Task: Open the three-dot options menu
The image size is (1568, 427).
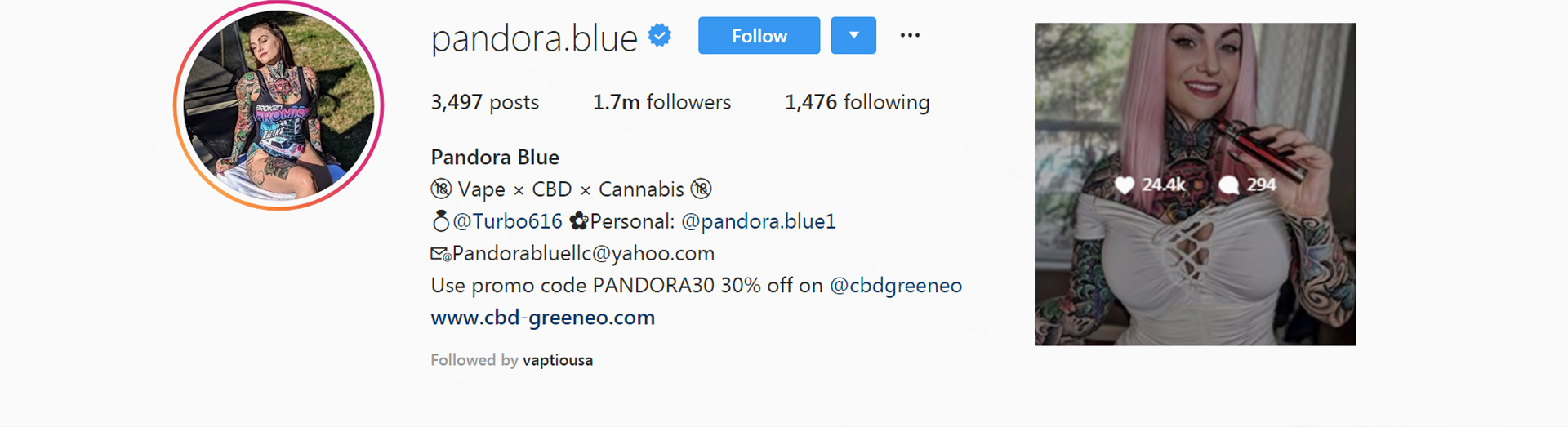Action: tap(910, 35)
